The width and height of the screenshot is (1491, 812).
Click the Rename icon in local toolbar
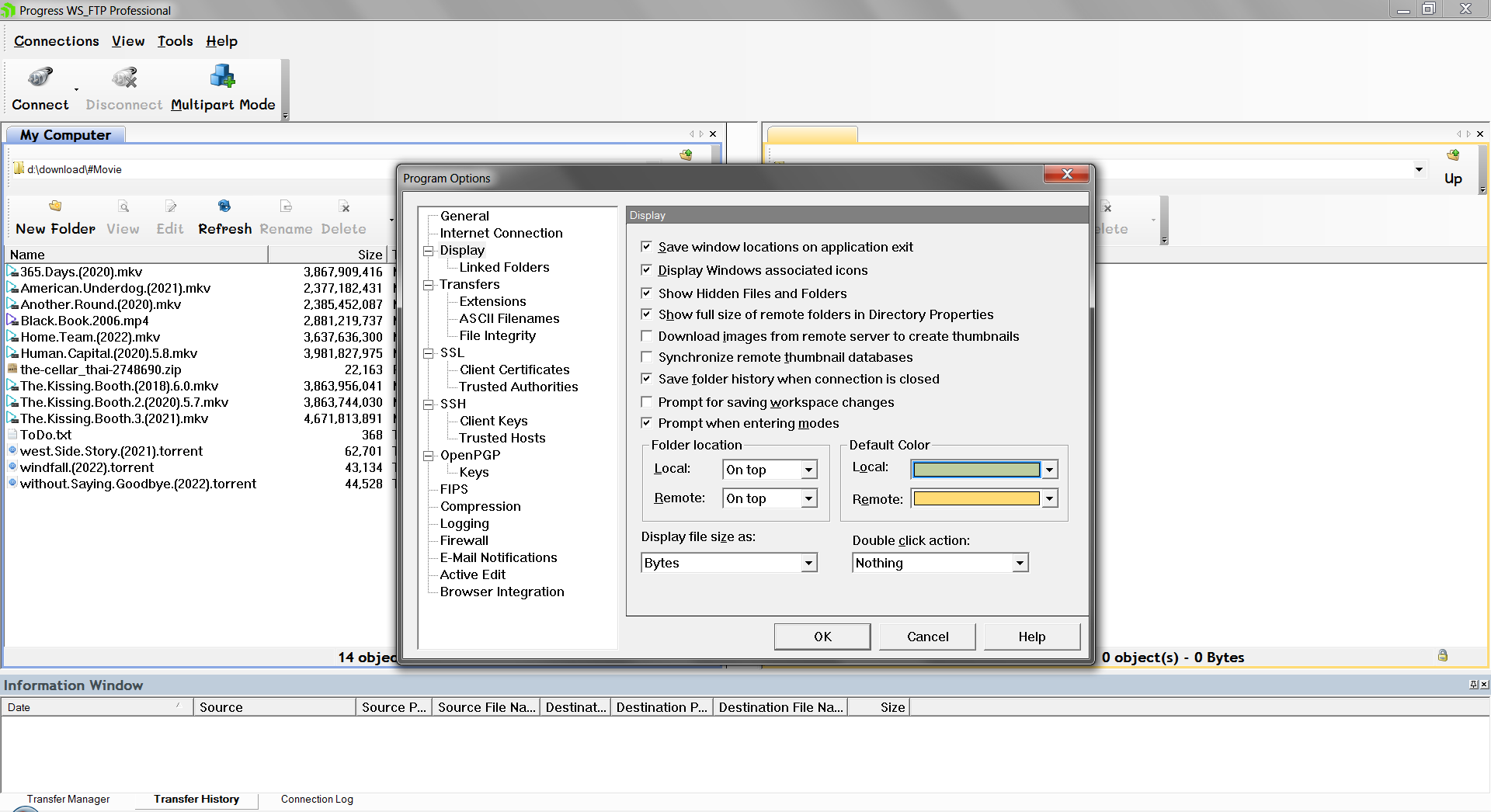286,206
